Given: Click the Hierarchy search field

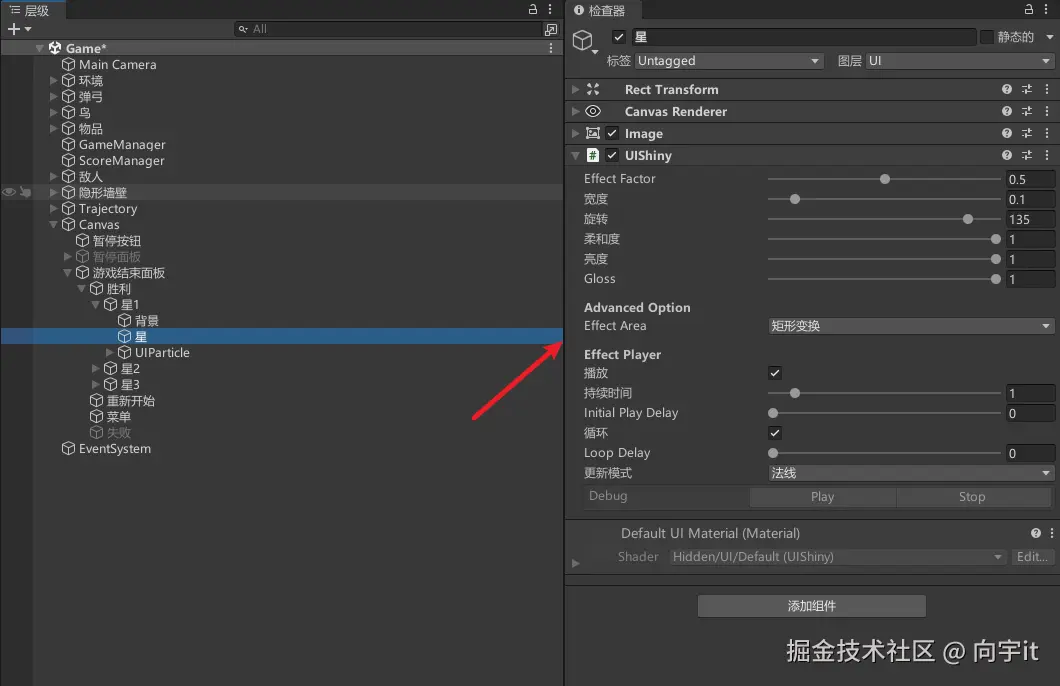Looking at the screenshot, I should (x=389, y=29).
